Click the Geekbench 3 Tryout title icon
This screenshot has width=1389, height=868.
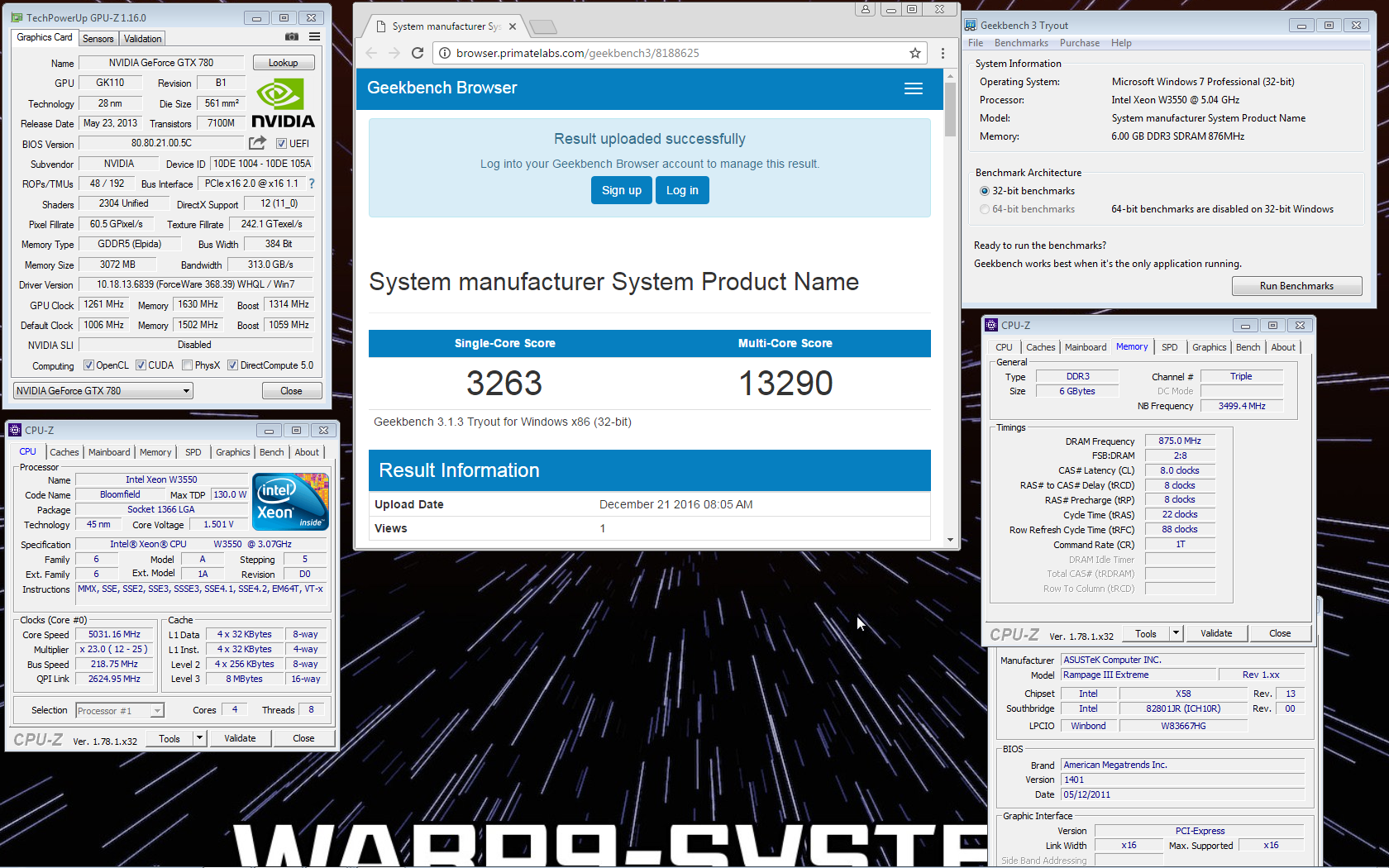pyautogui.click(x=971, y=25)
